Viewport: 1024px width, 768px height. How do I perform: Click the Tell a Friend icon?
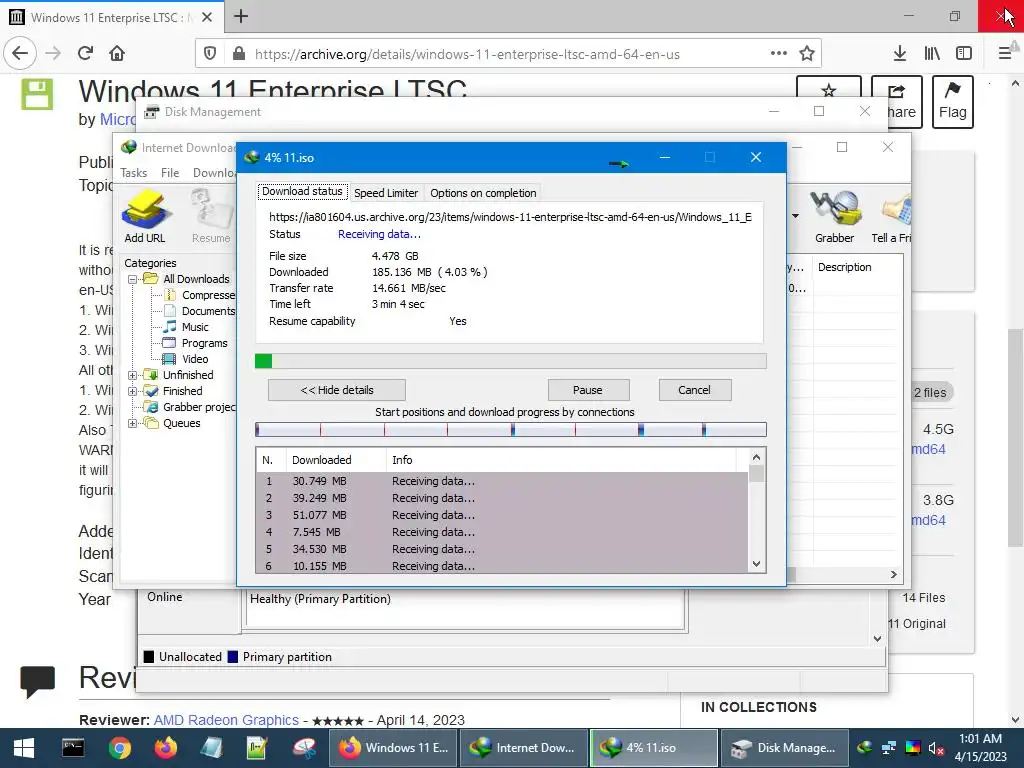(892, 217)
